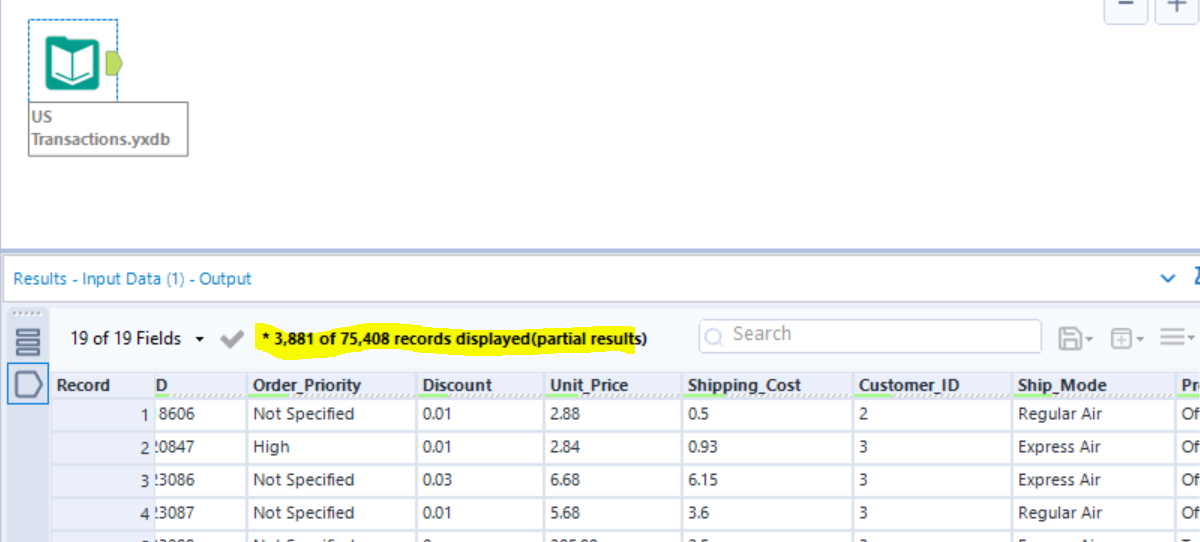Select the Input Data tool icon on canvas
Screen dimensions: 1200x542
pos(72,63)
